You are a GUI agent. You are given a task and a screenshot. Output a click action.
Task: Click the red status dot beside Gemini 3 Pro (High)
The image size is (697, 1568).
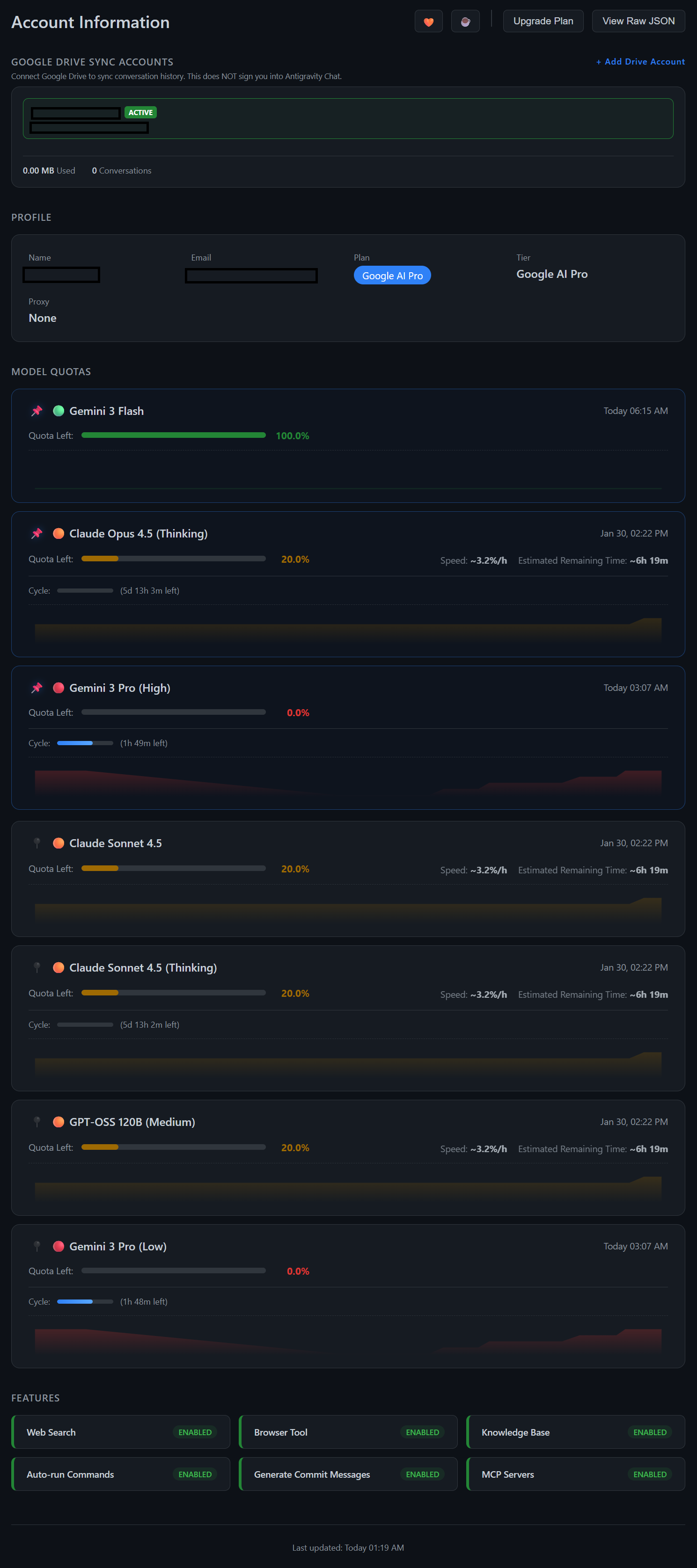59,688
